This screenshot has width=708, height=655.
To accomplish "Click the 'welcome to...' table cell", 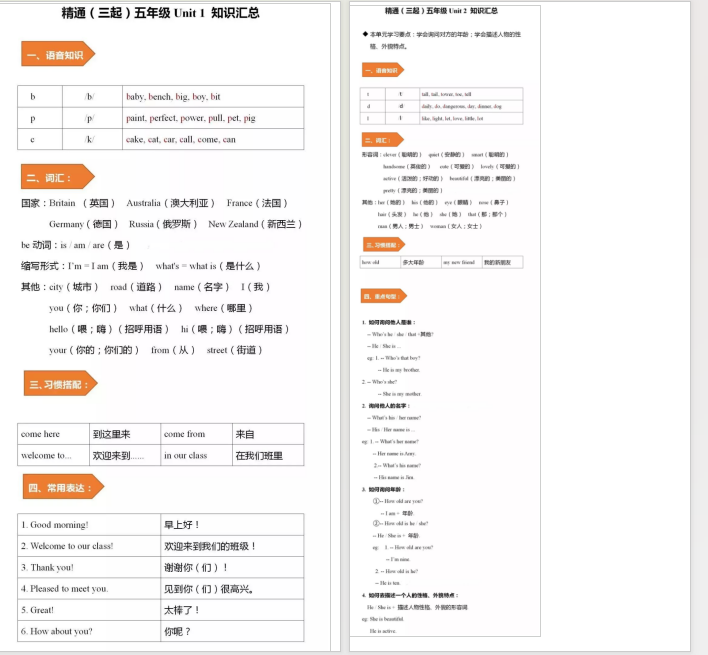I will click(53, 455).
